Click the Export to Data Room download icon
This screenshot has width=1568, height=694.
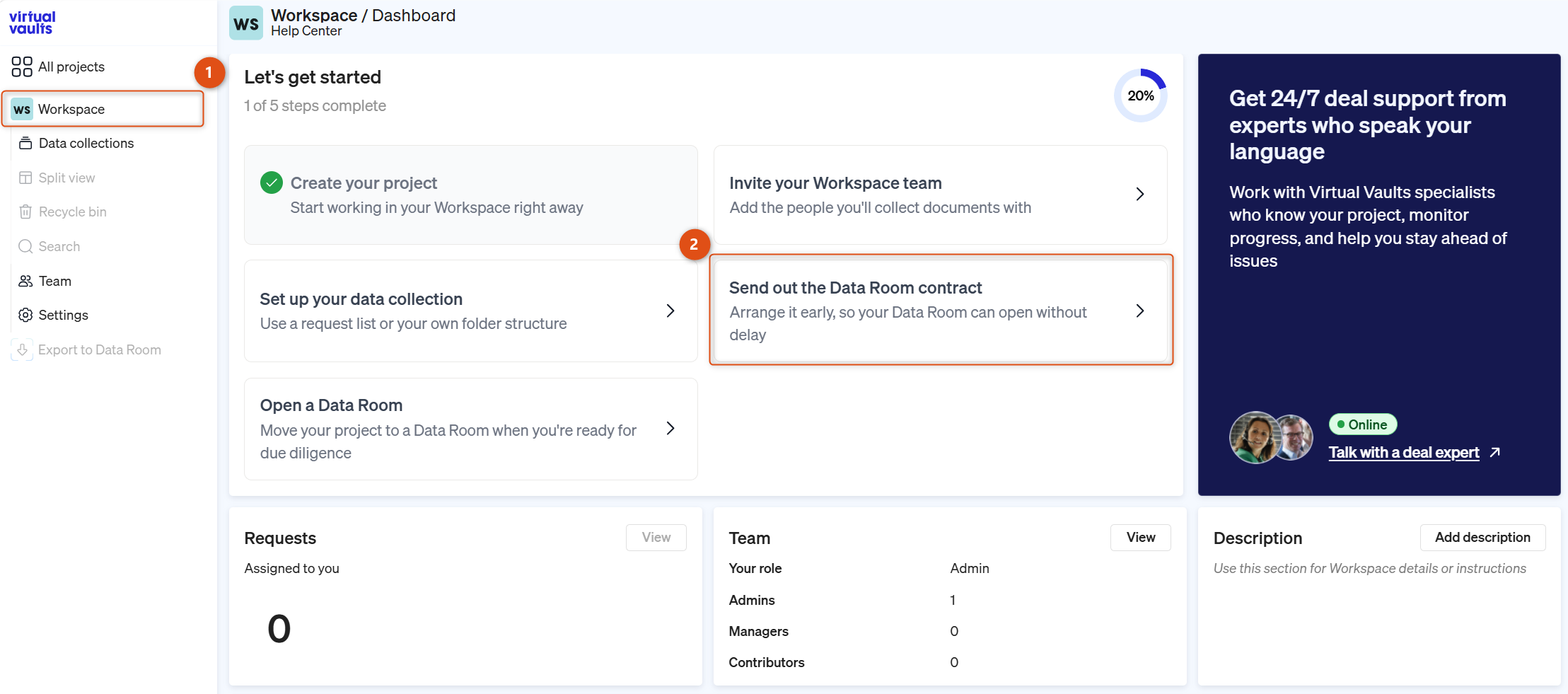coord(22,349)
